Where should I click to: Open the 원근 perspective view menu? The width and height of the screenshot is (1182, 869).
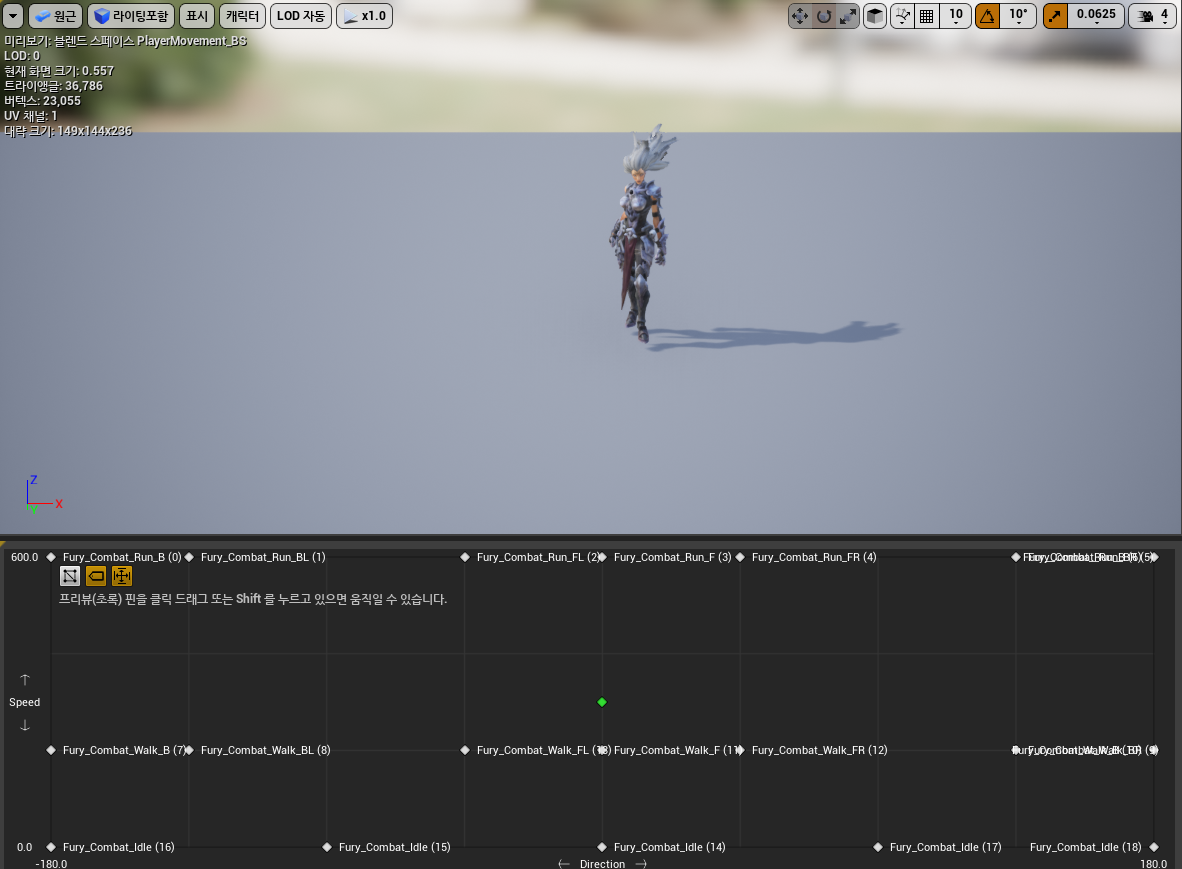[55, 16]
